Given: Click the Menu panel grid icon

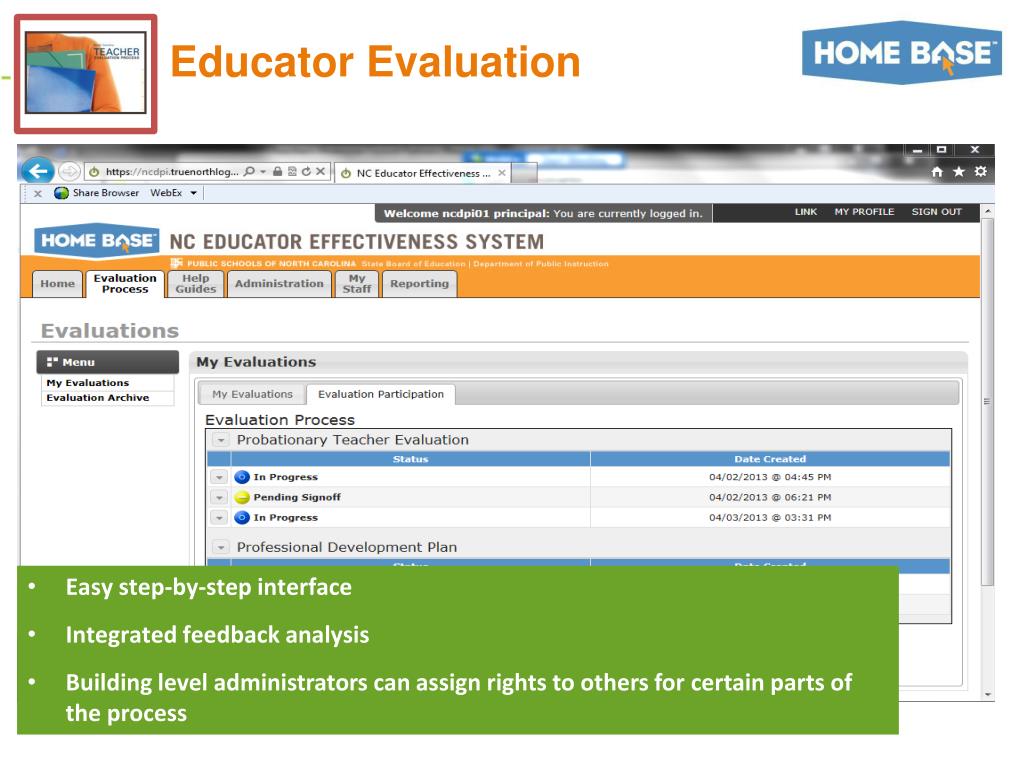Looking at the screenshot, I should [x=52, y=362].
